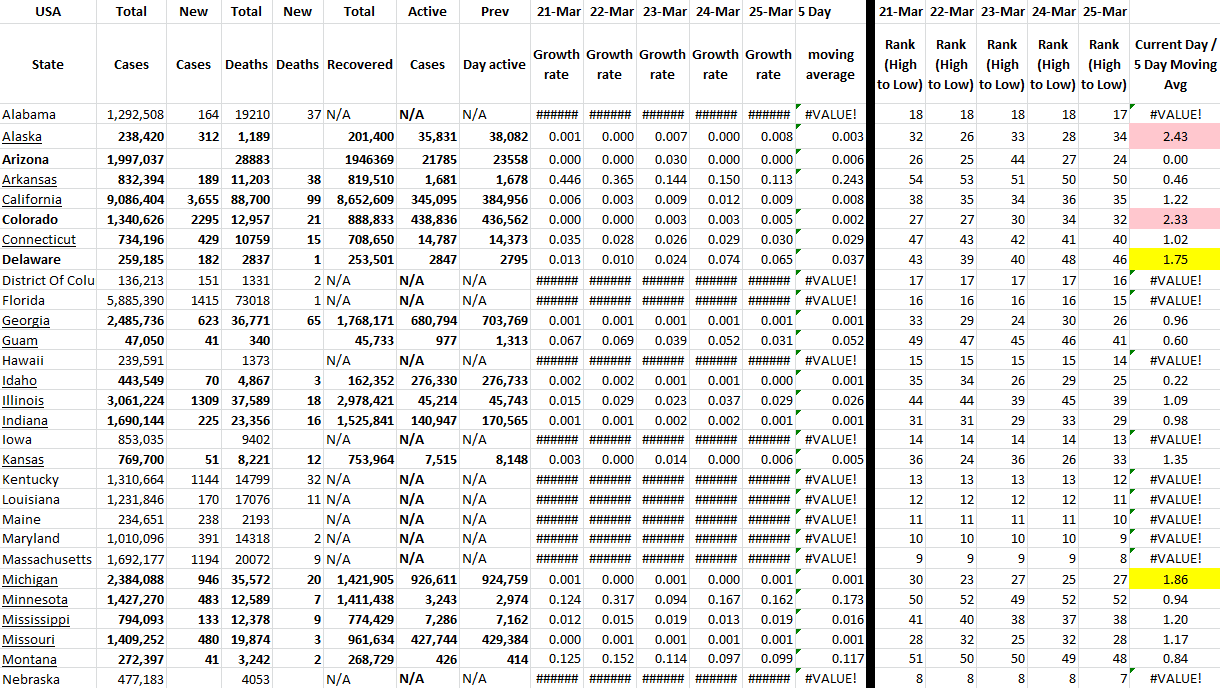Select the yellow 1.86 cell in Michigan row
This screenshot has width=1220, height=688.
1175,580
